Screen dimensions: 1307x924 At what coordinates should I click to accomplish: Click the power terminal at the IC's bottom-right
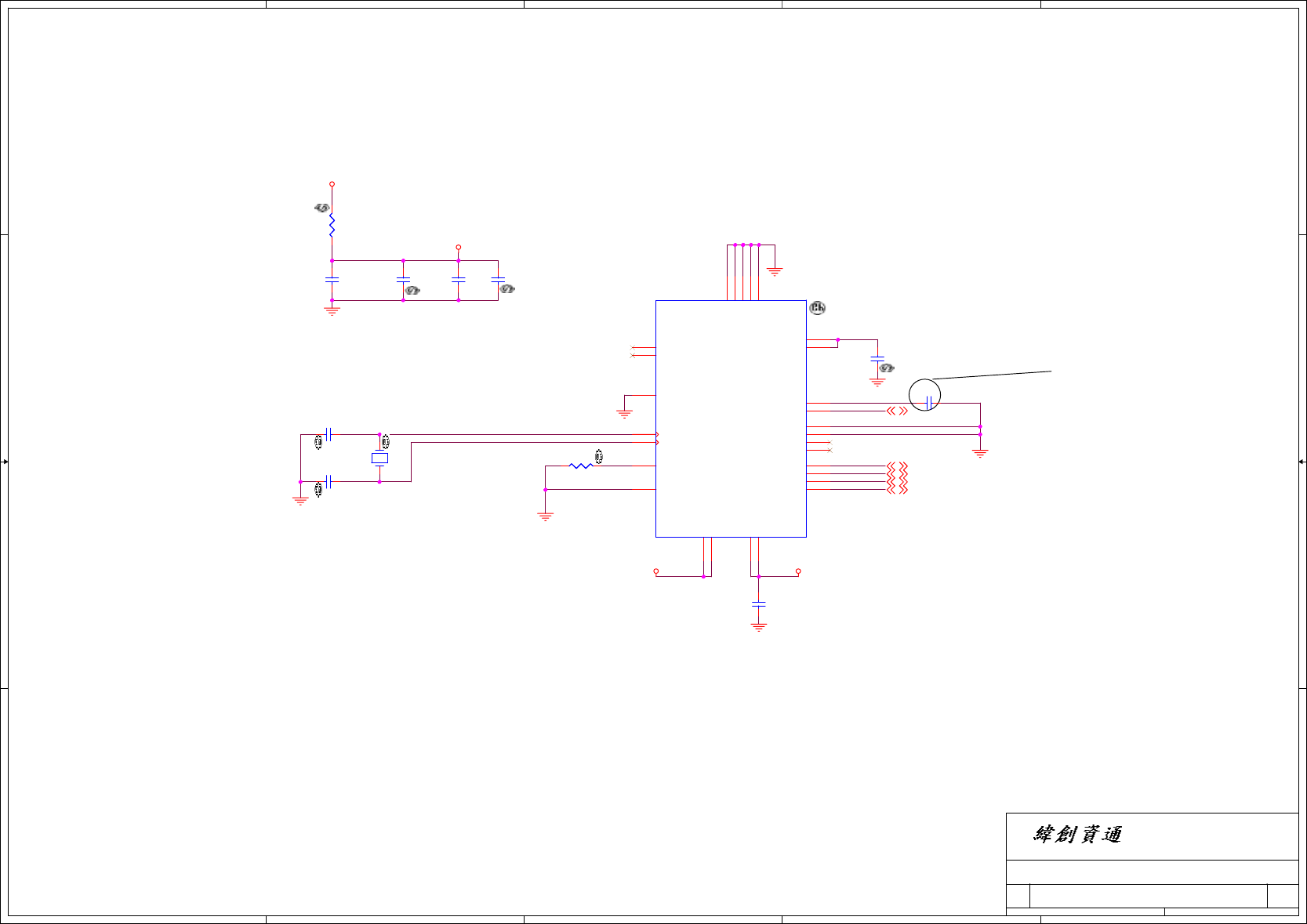coord(798,572)
